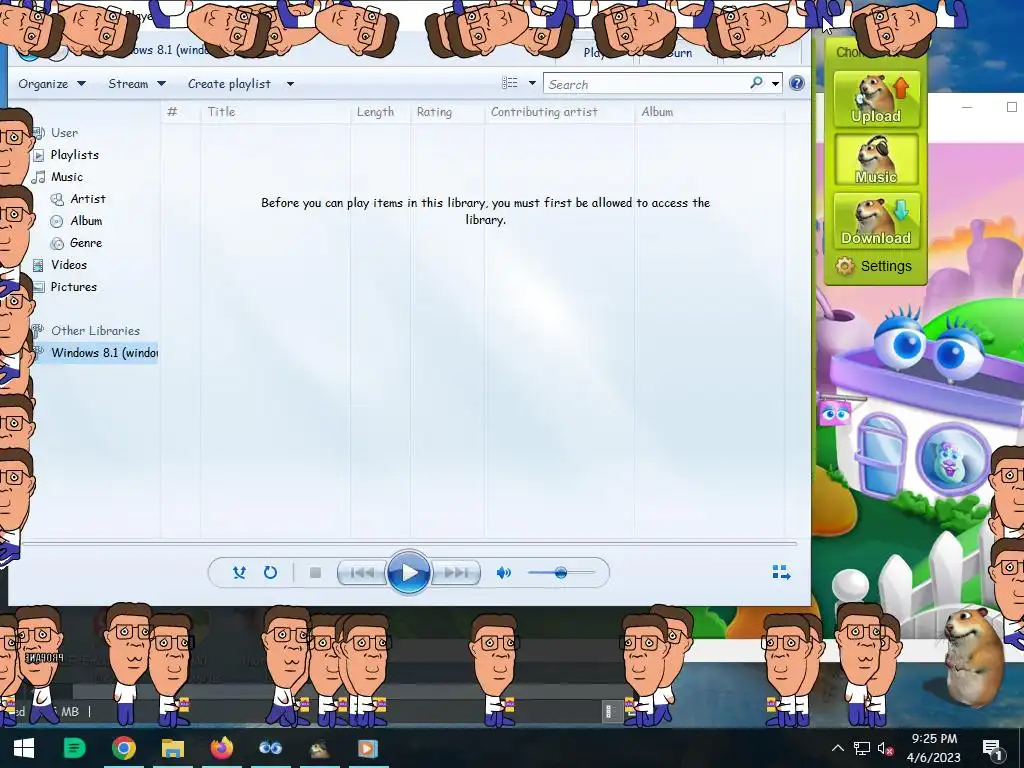Click the hamster Download button
This screenshot has height=768, width=1024.
point(876,221)
